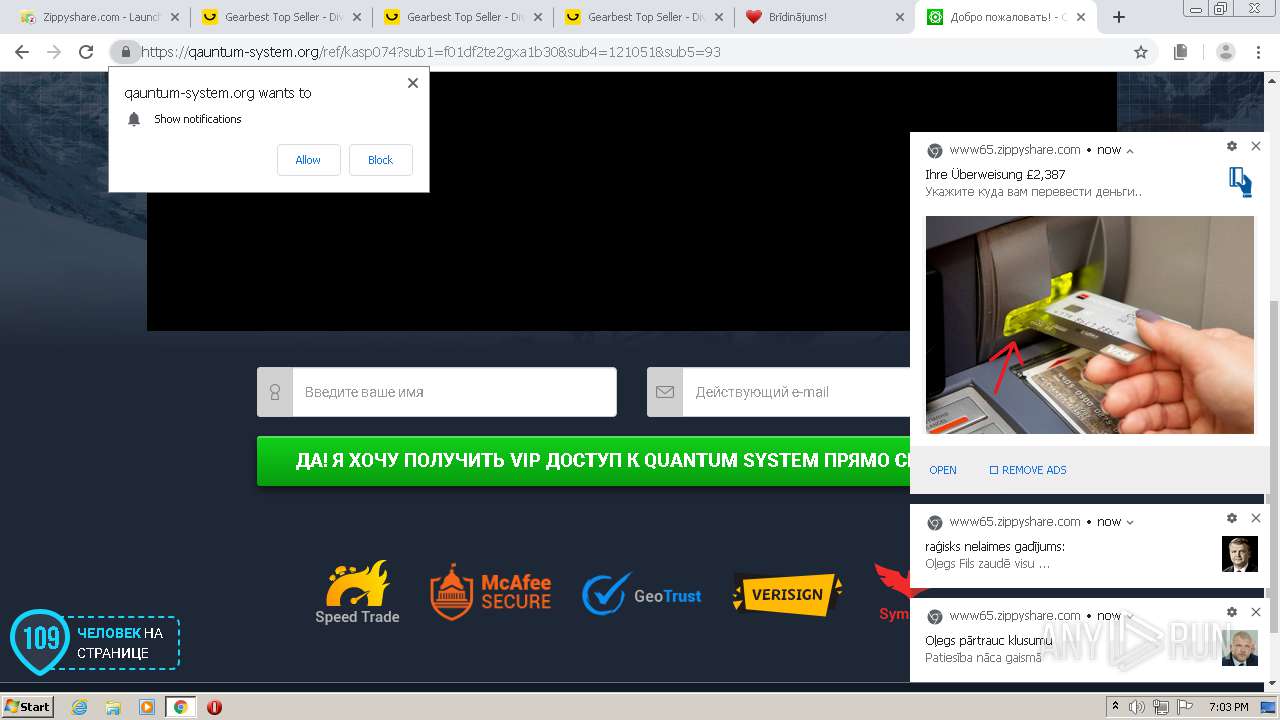
Task: Click the McAfee Secure badge
Action: pyautogui.click(x=490, y=592)
